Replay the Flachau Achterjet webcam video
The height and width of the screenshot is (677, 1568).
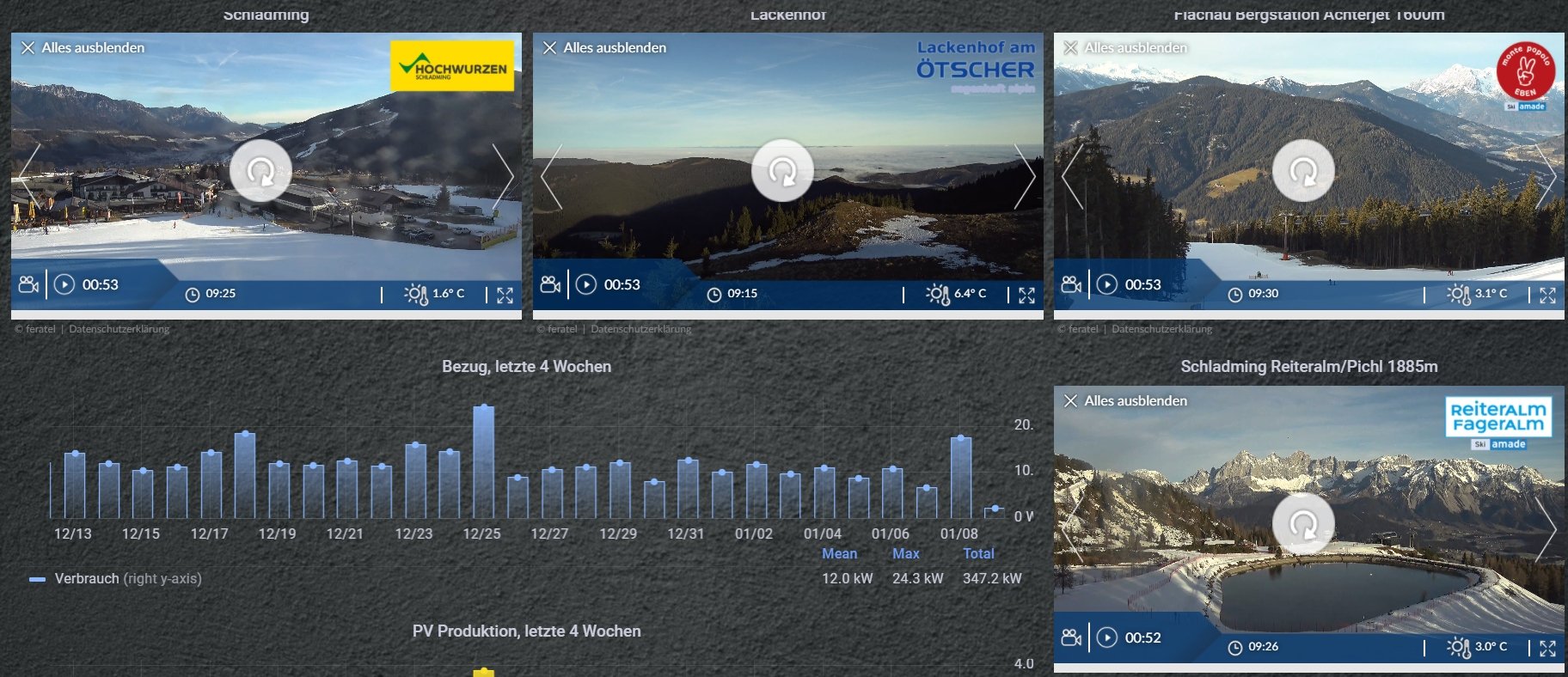pos(1302,171)
